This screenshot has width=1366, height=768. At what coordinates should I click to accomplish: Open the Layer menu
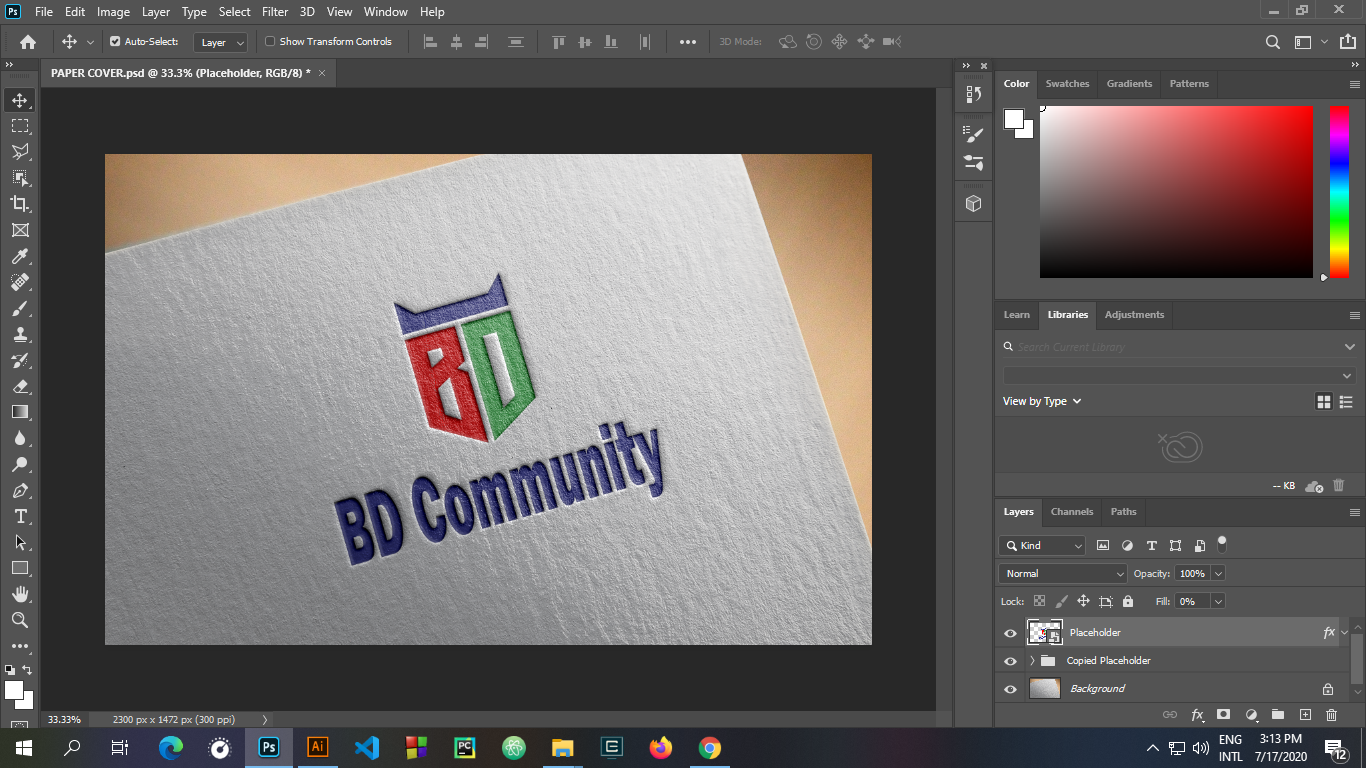click(x=156, y=12)
